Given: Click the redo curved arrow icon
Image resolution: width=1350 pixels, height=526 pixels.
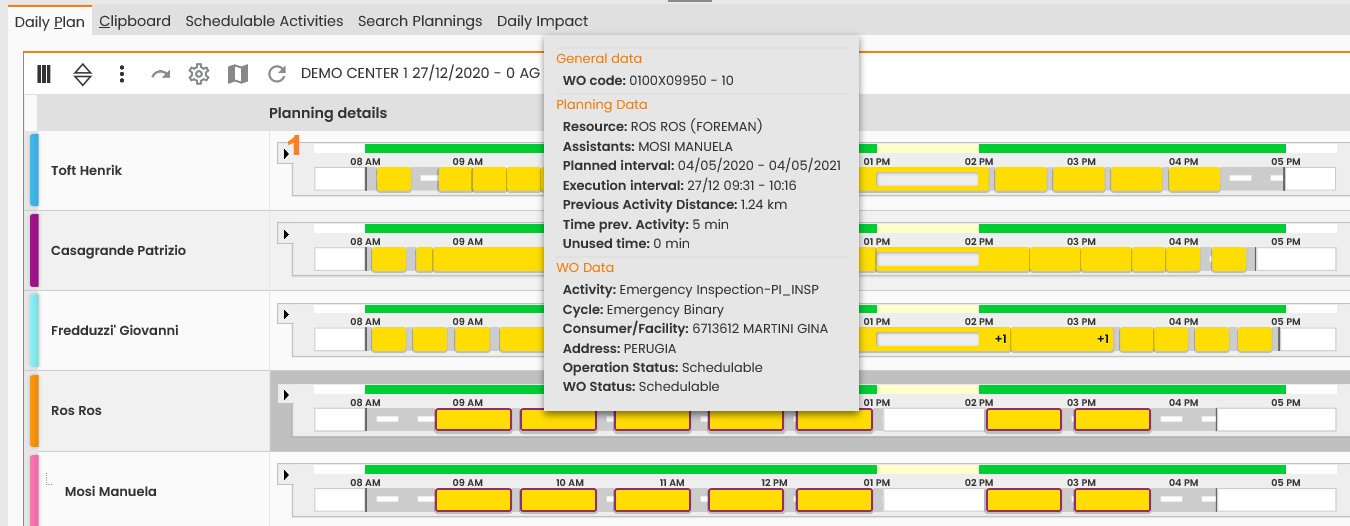Looking at the screenshot, I should point(160,74).
